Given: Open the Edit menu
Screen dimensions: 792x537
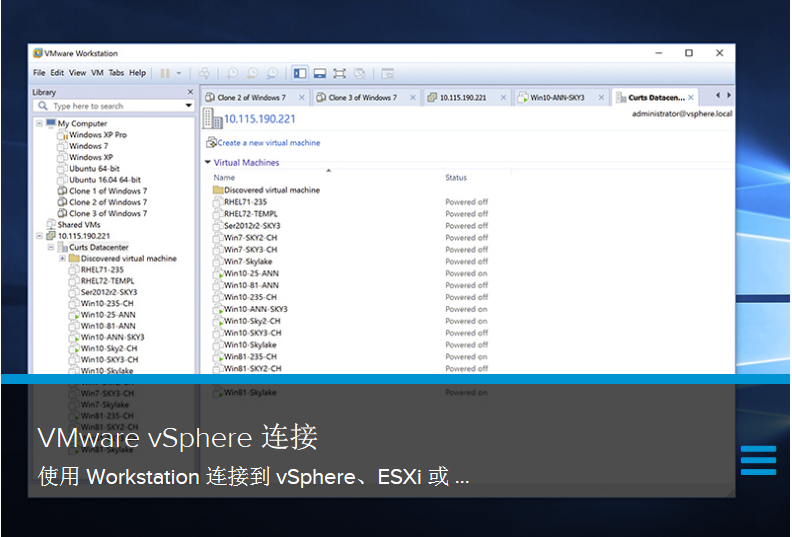Looking at the screenshot, I should pos(57,73).
